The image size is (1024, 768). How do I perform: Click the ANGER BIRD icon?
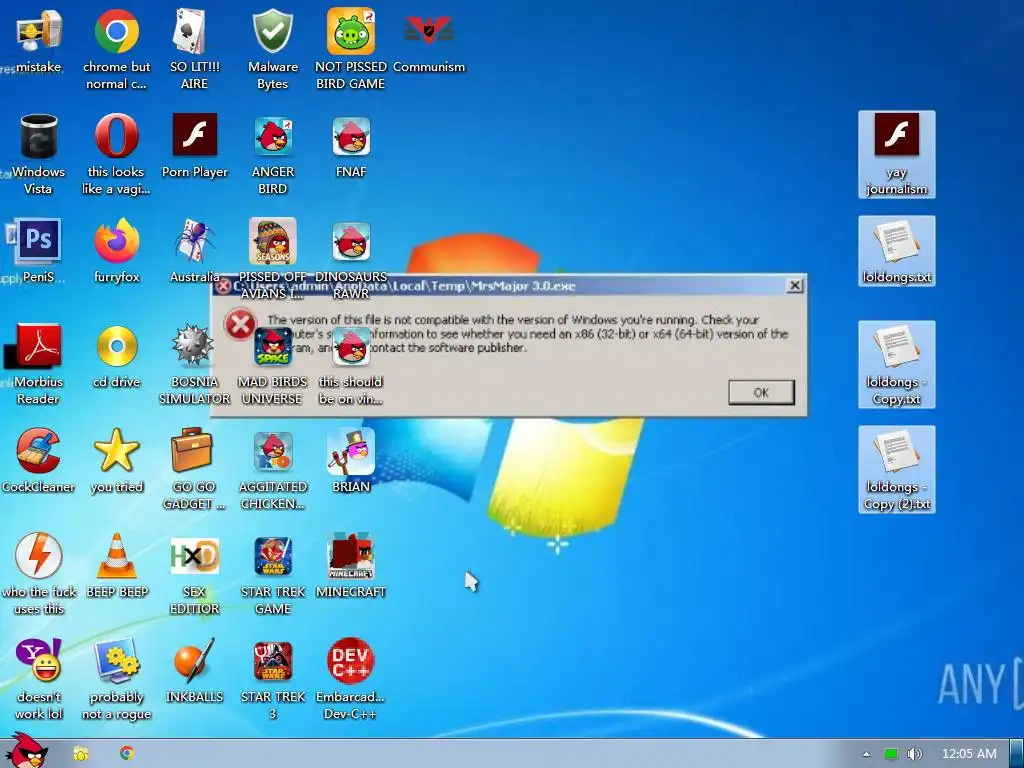point(273,155)
